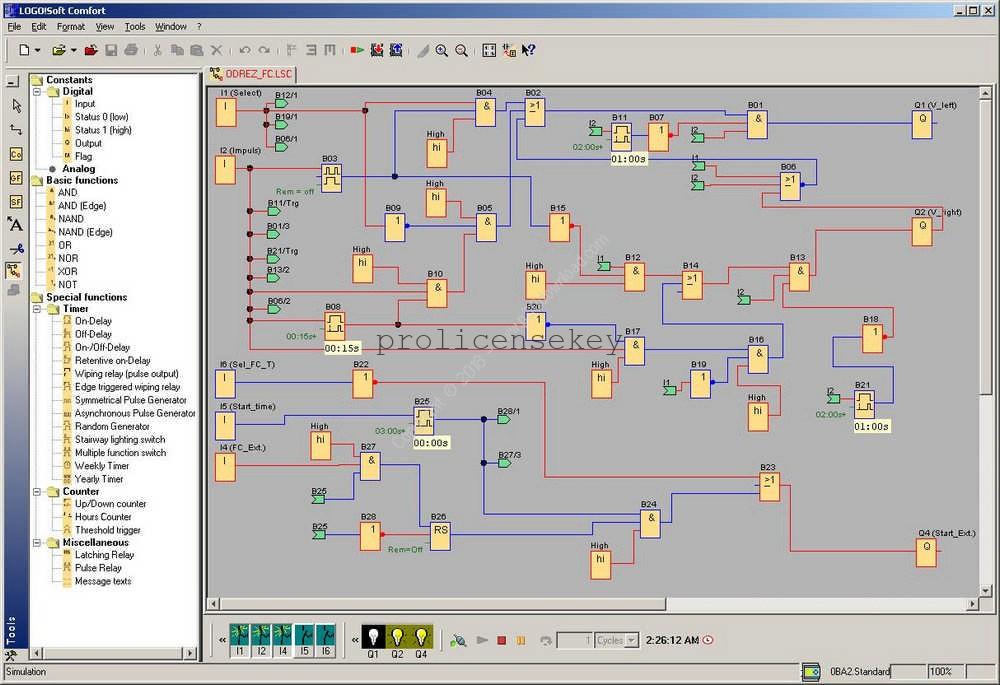Select the Save diagram icon
The width and height of the screenshot is (1000, 685).
(x=111, y=50)
